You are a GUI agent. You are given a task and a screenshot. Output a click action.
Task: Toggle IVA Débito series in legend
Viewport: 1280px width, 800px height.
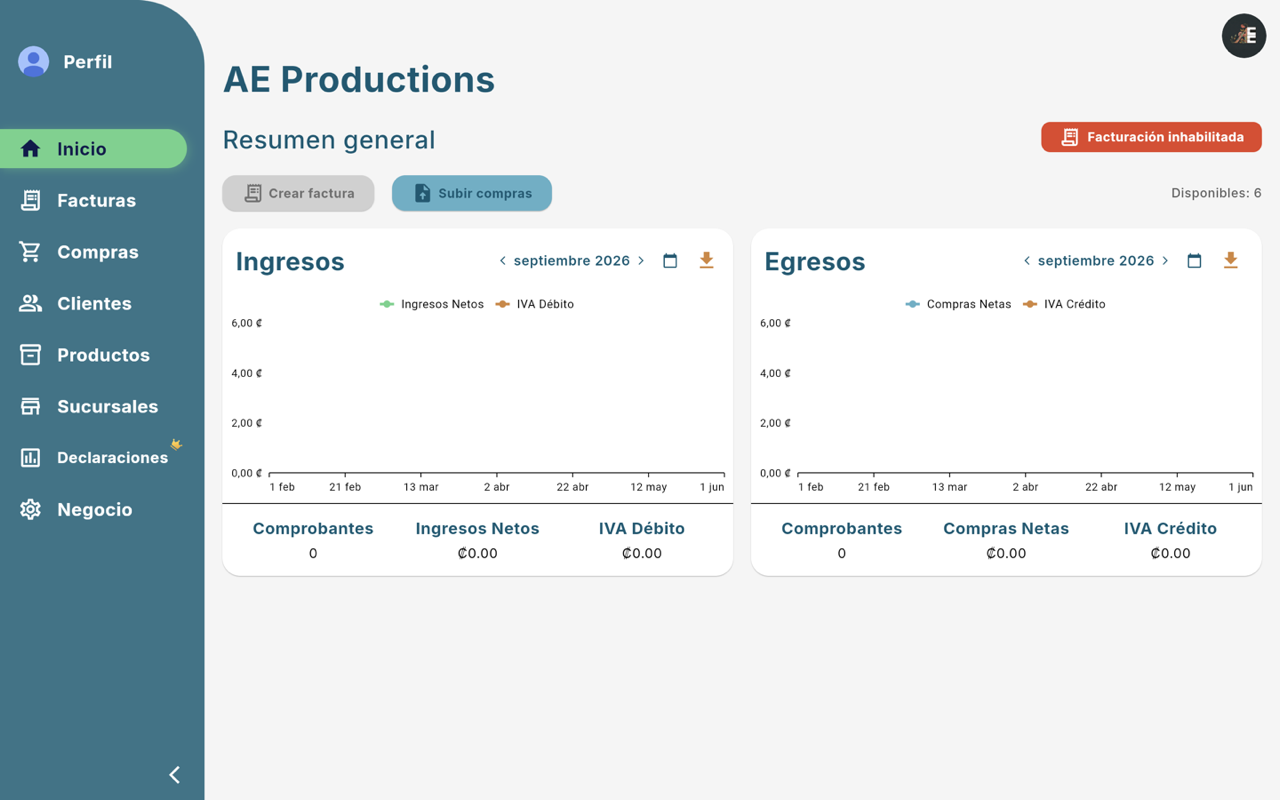pos(535,304)
